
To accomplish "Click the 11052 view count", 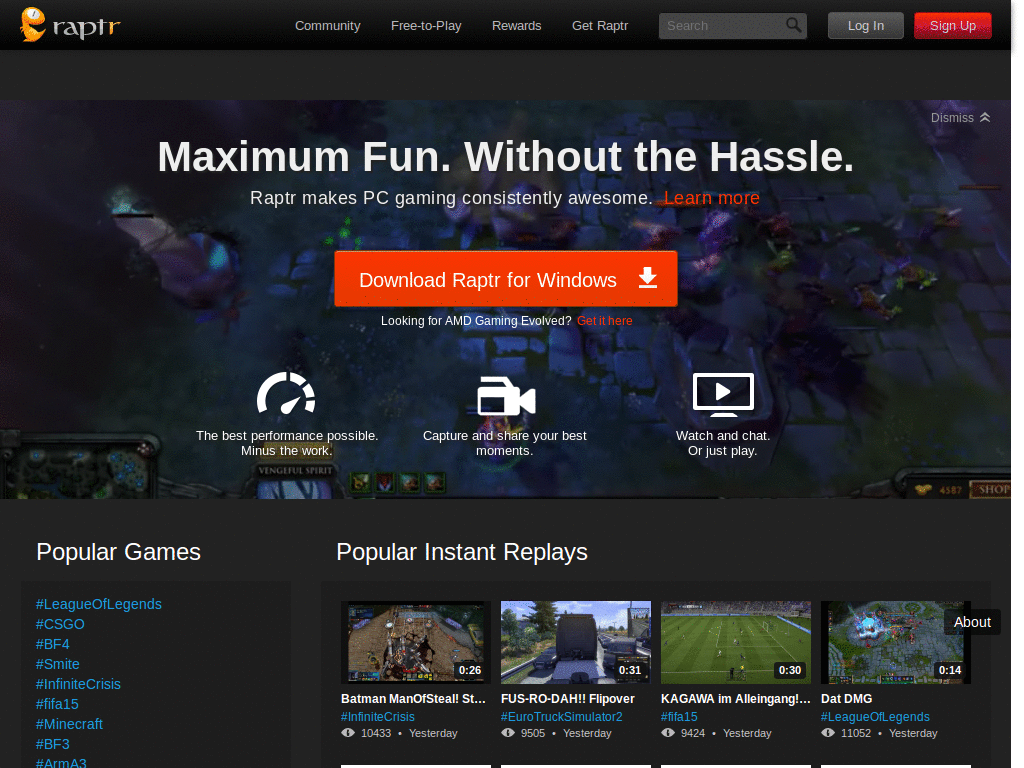I will [856, 733].
